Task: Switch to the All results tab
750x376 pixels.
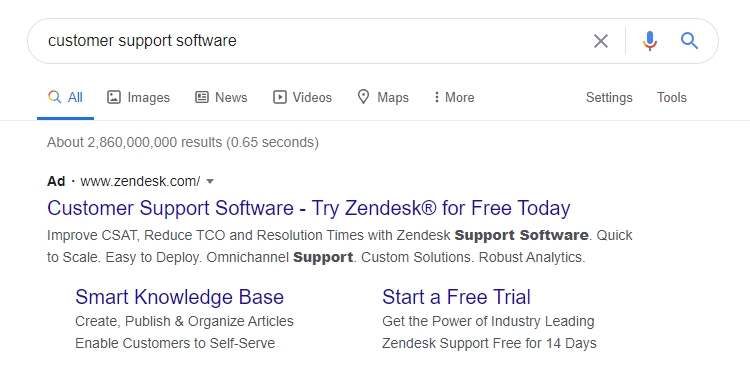Action: click(66, 98)
